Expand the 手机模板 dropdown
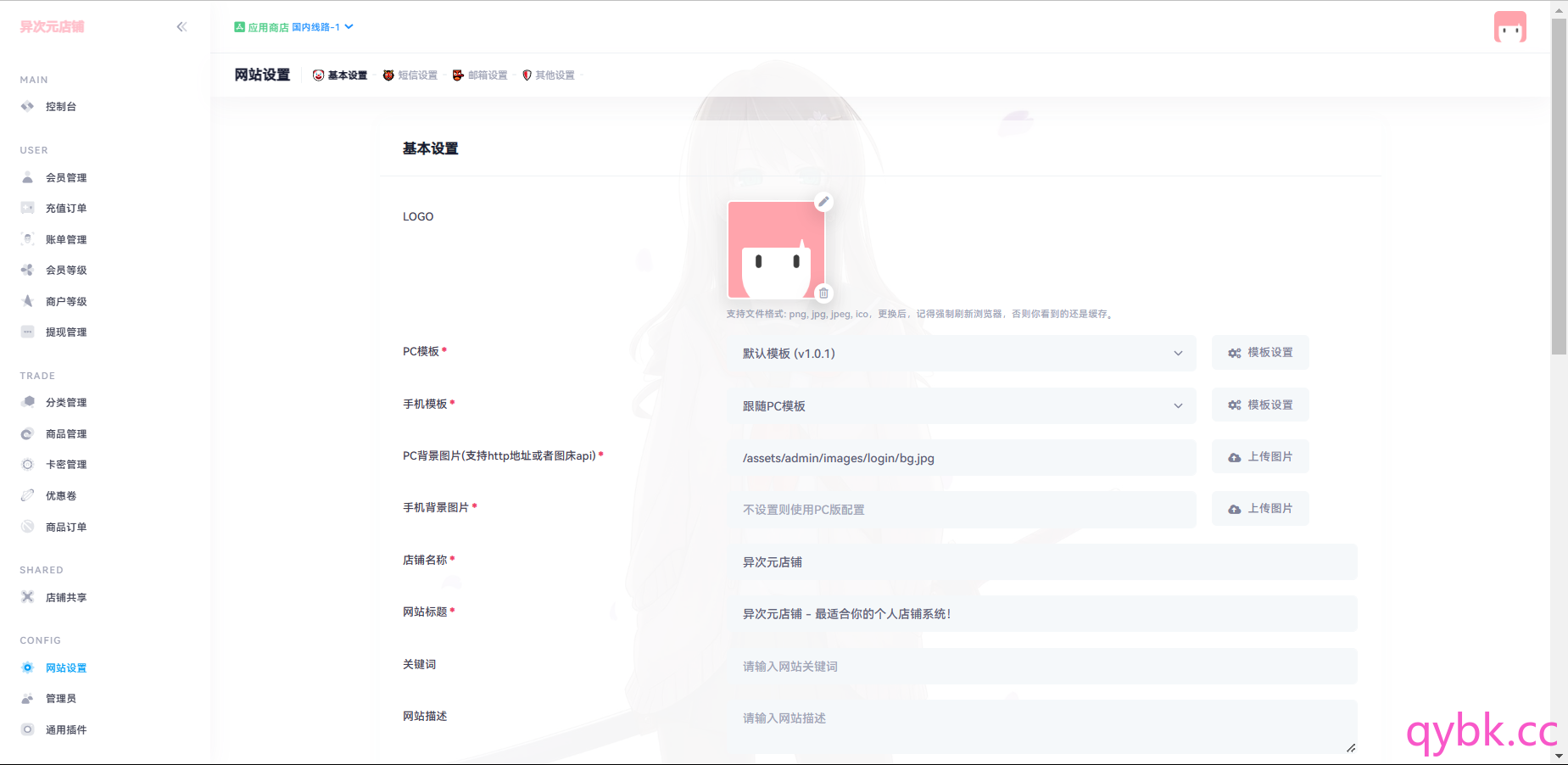The image size is (1568, 765). point(962,406)
